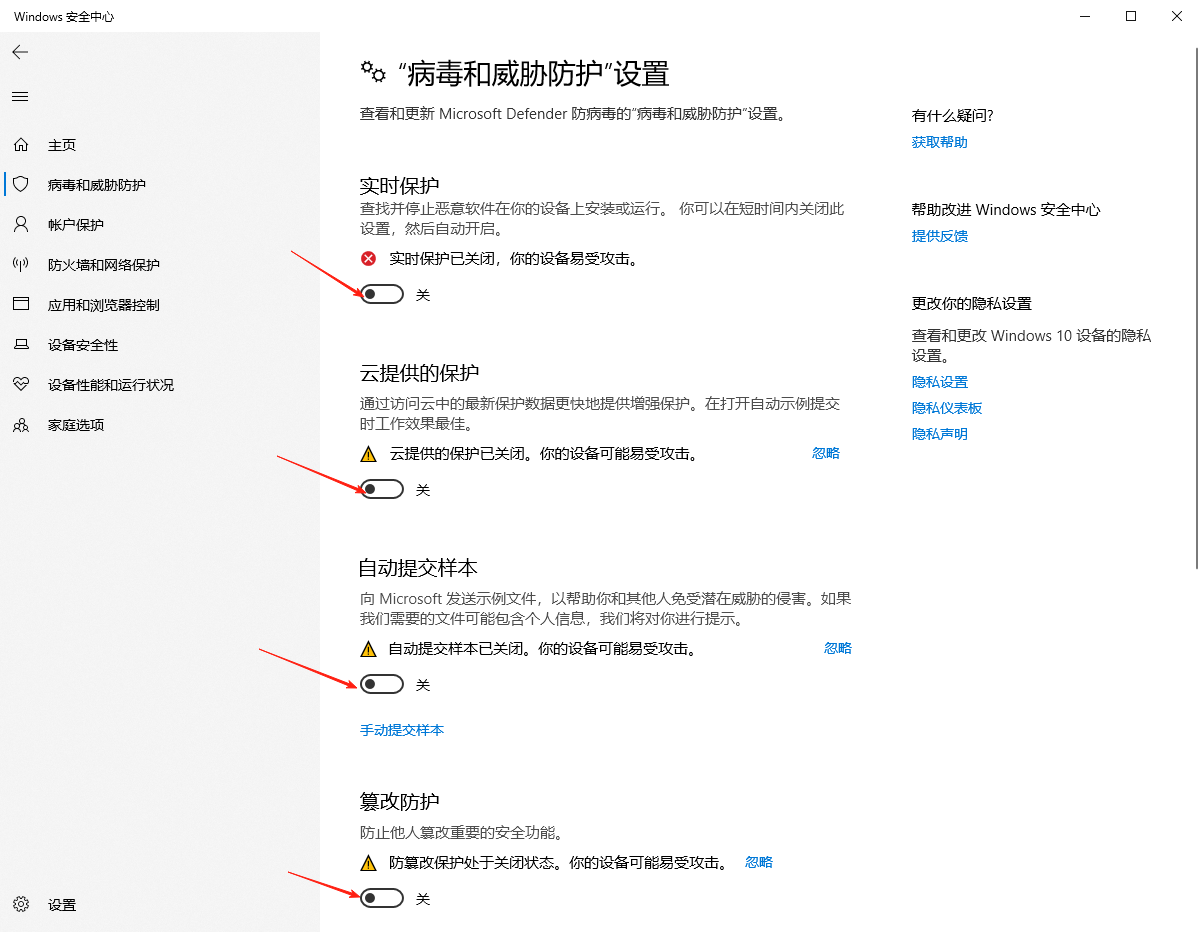Dismiss the 云提供的保护 warning with 忽略
Viewport: 1200px width, 932px height.
pyautogui.click(x=825, y=453)
